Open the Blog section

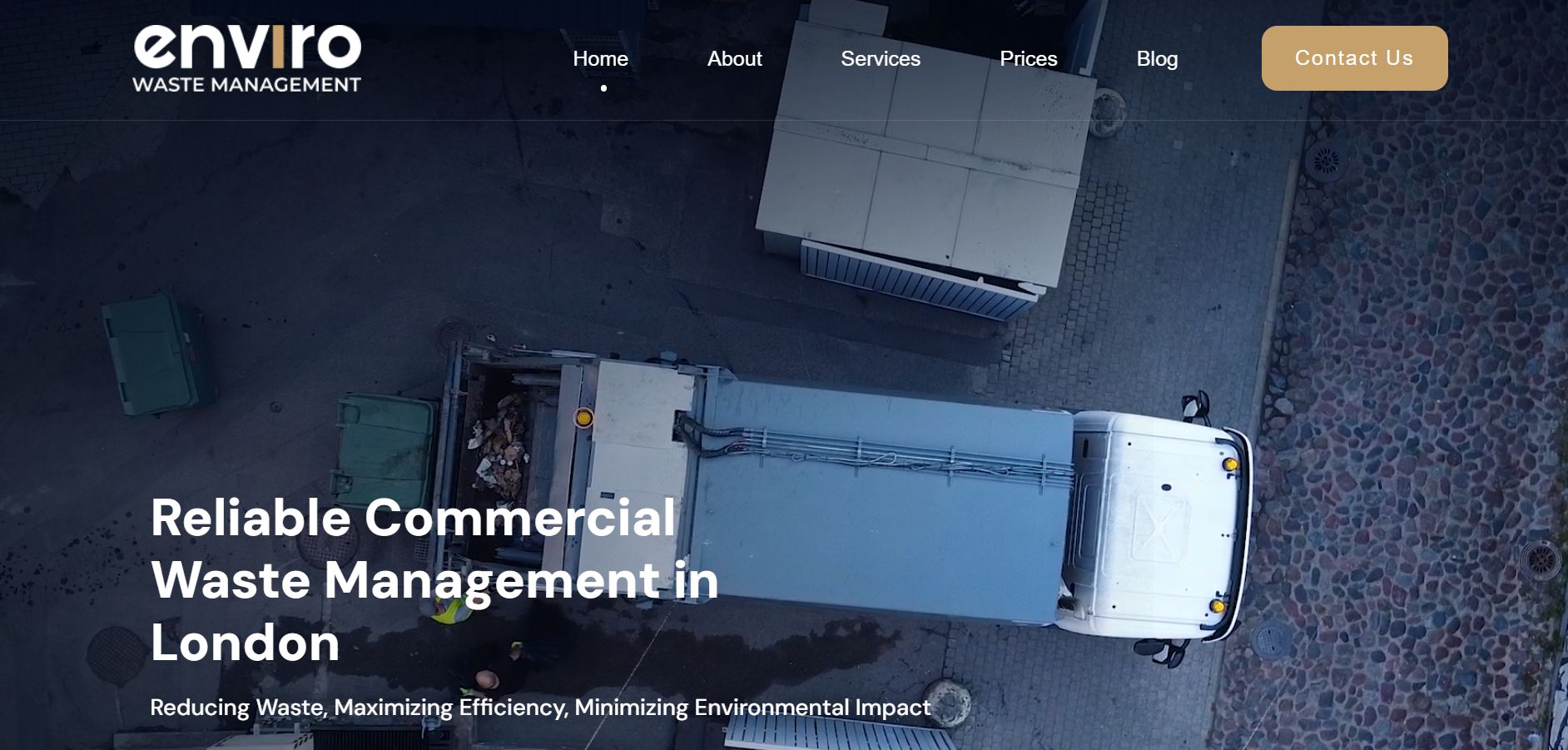pos(1156,59)
